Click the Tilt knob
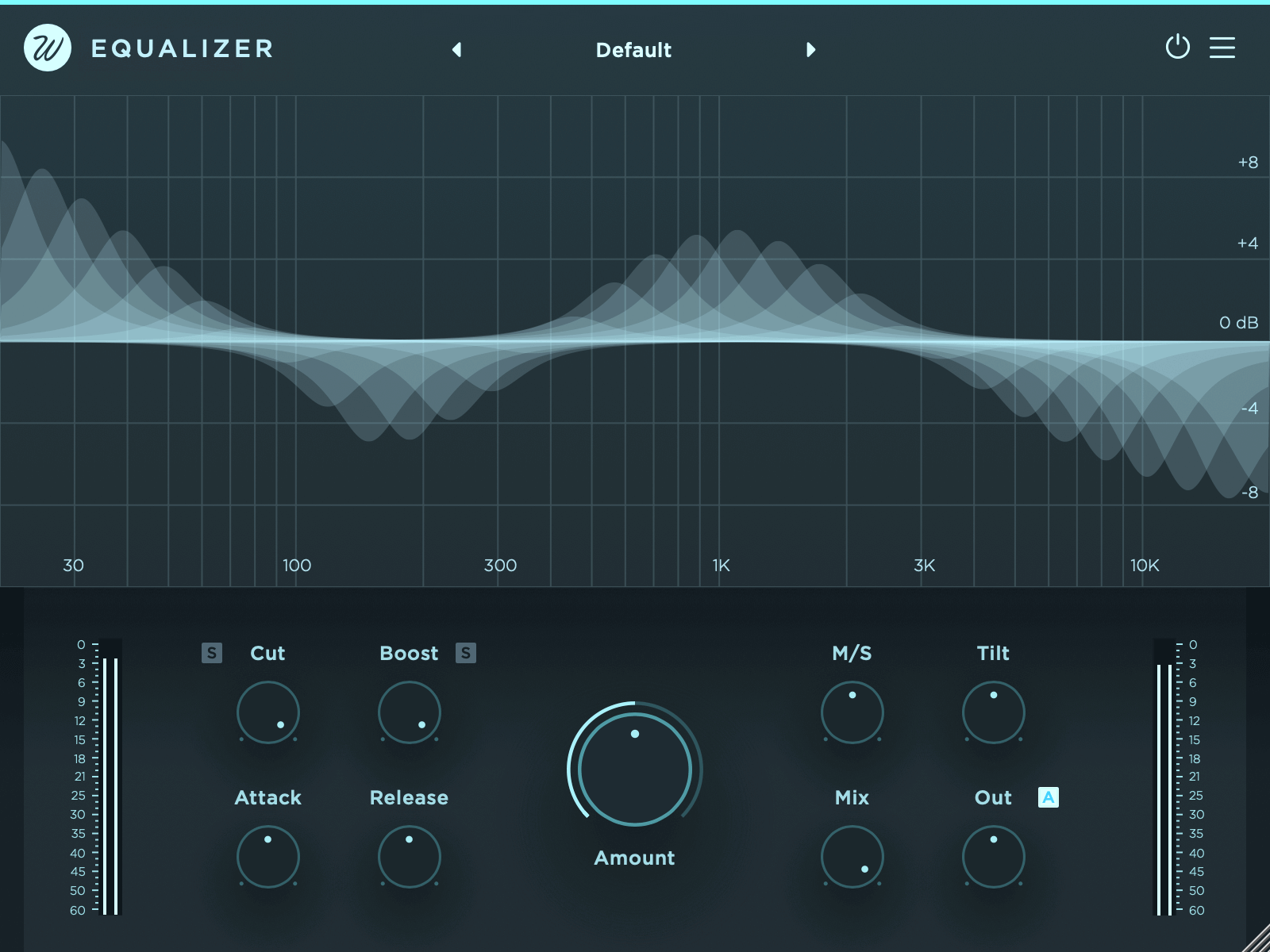 [x=994, y=712]
